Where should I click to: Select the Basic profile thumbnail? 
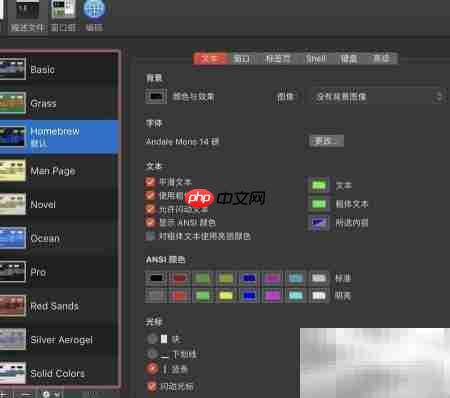12,69
